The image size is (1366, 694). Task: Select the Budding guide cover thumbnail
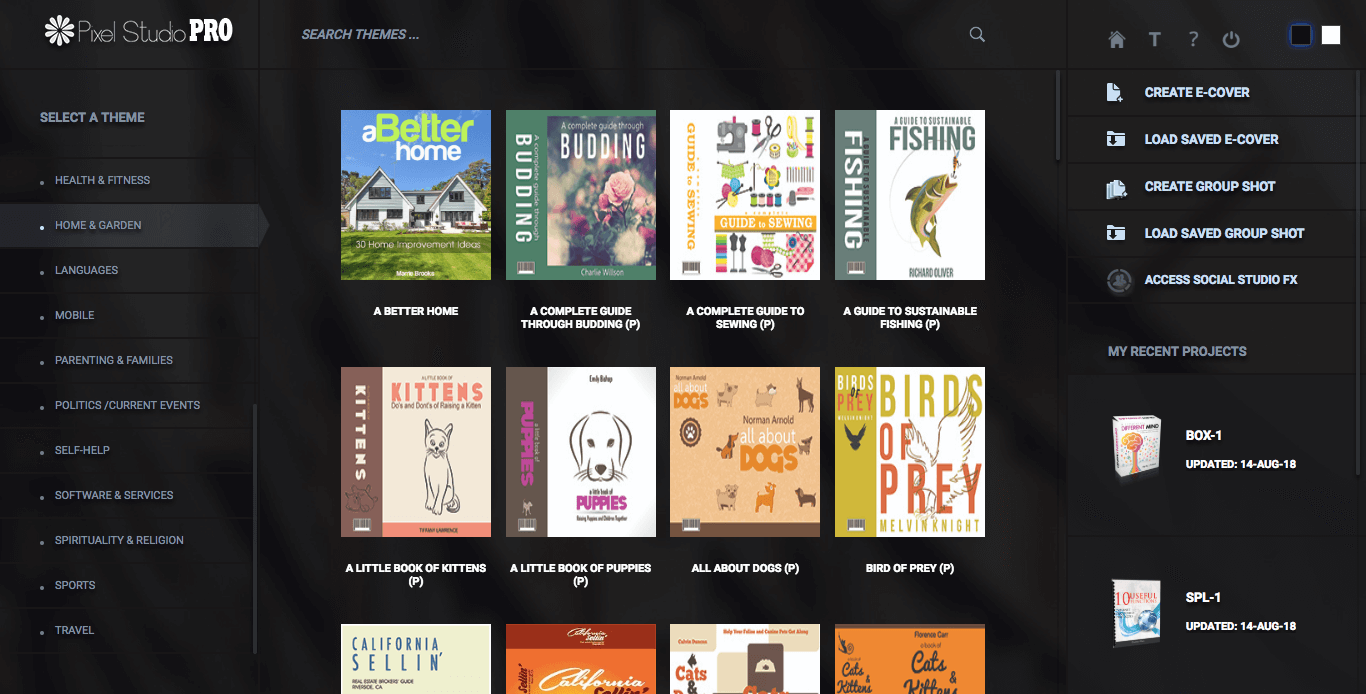[x=581, y=195]
